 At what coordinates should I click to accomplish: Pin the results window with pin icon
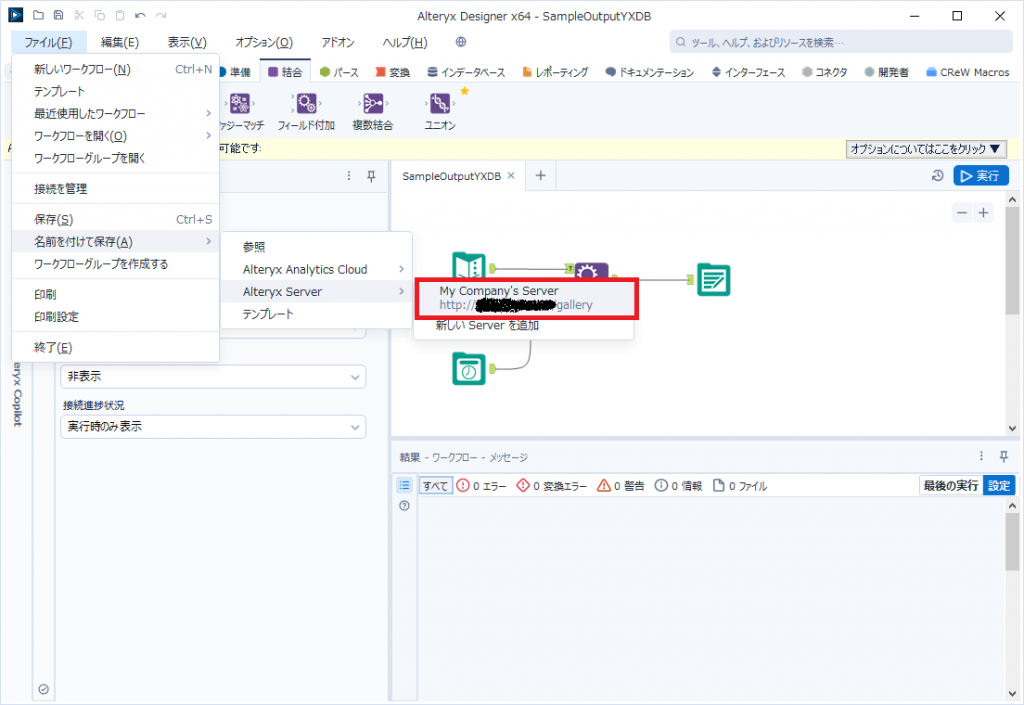pyautogui.click(x=1004, y=456)
